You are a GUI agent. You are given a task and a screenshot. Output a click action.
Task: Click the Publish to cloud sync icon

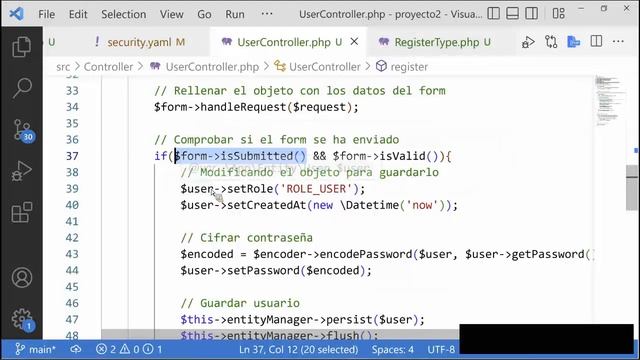click(76, 349)
